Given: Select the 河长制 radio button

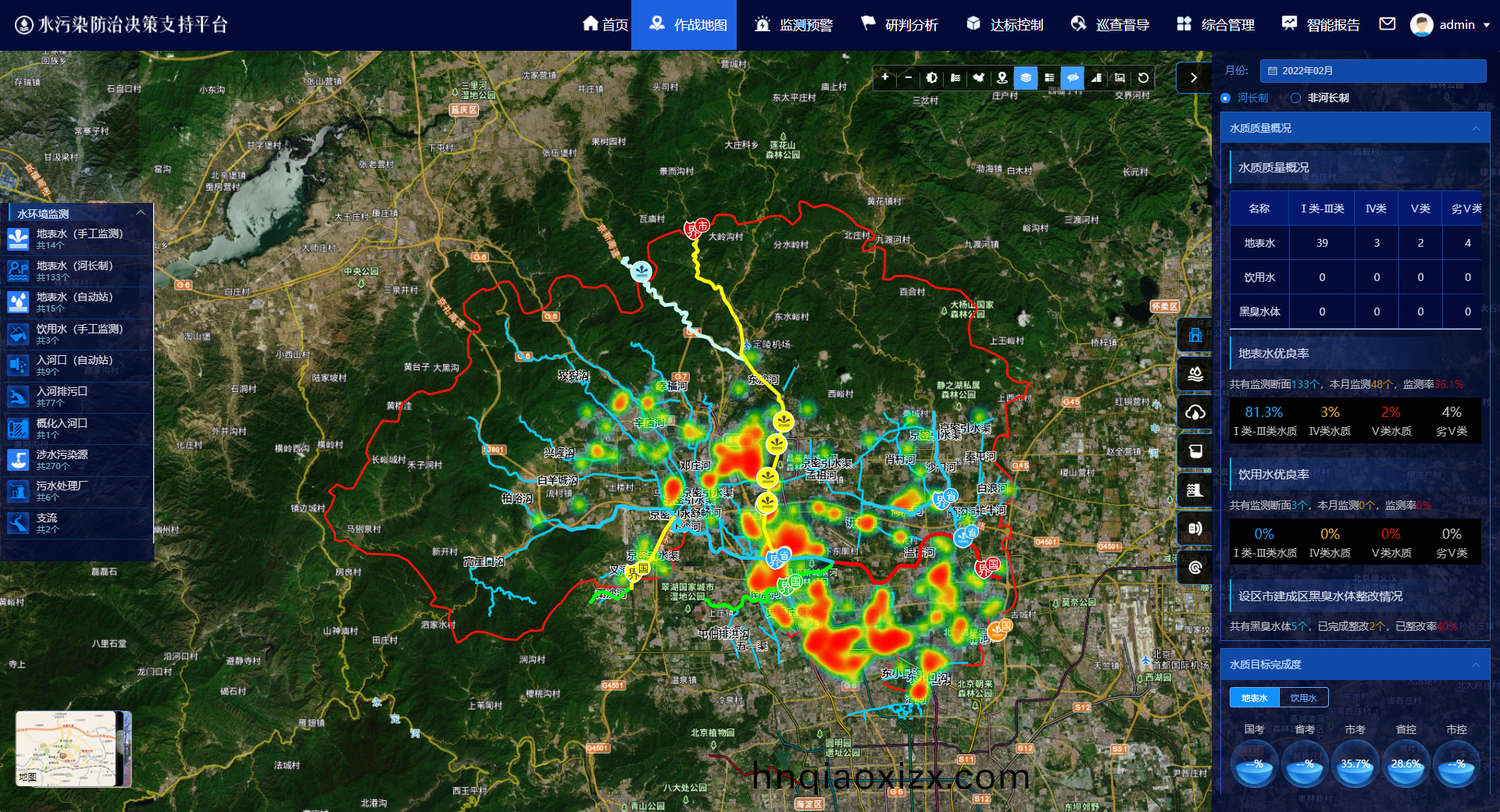Looking at the screenshot, I should tap(1225, 98).
